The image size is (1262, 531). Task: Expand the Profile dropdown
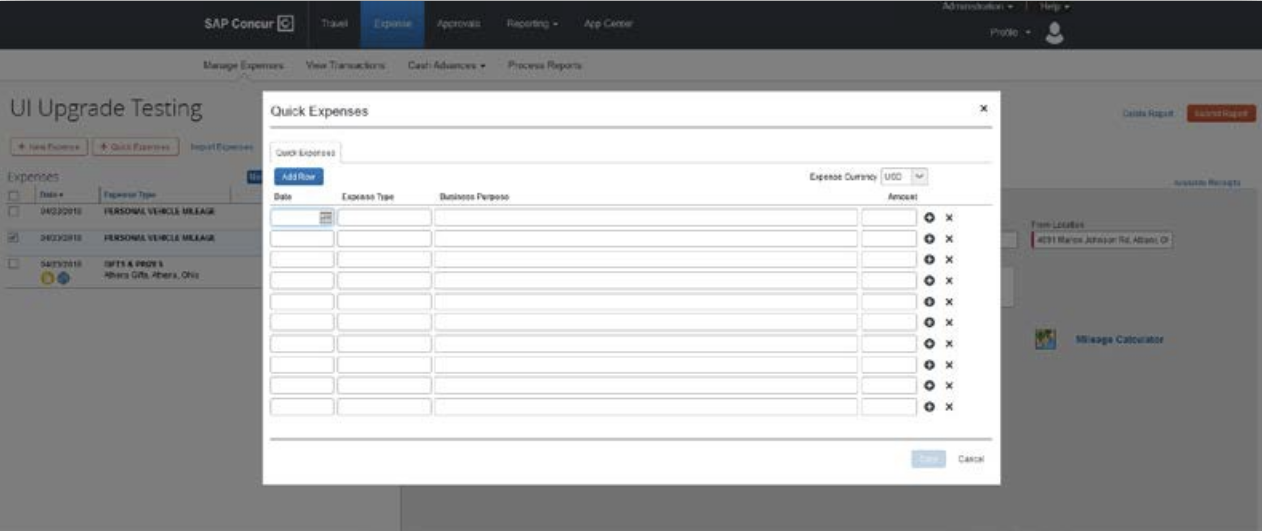click(1009, 32)
